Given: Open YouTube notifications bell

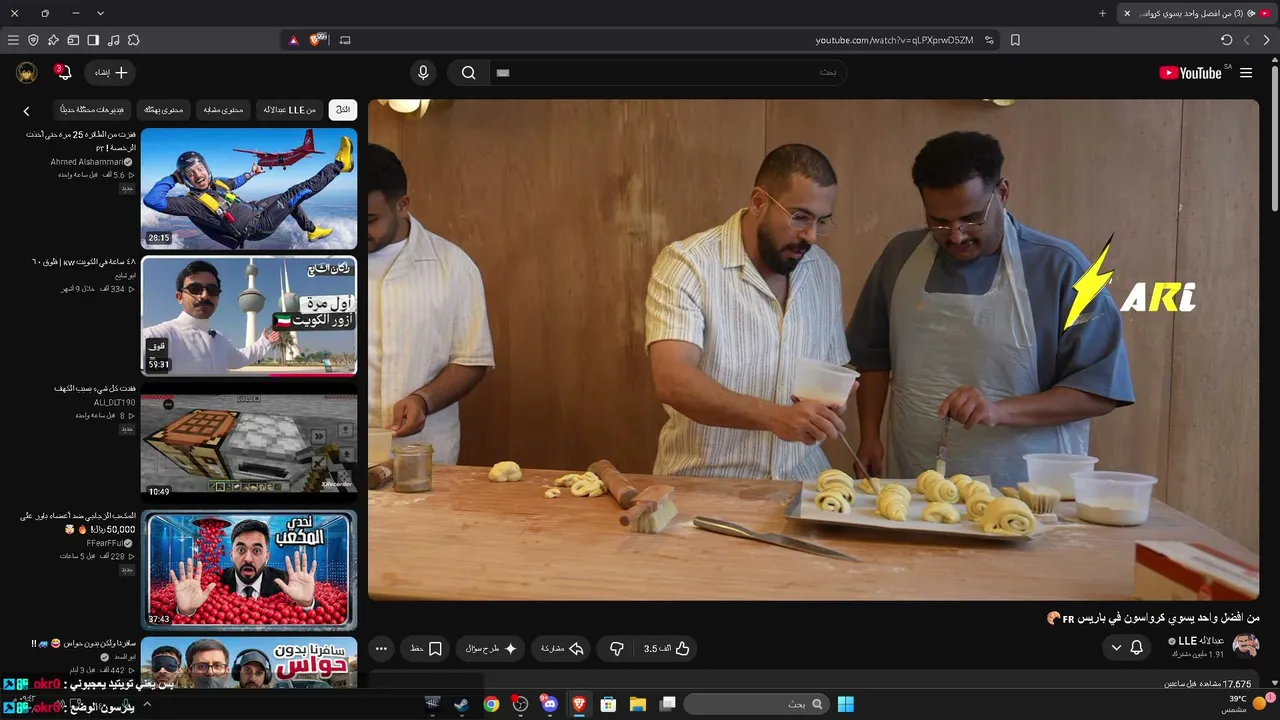Looking at the screenshot, I should pos(63,73).
